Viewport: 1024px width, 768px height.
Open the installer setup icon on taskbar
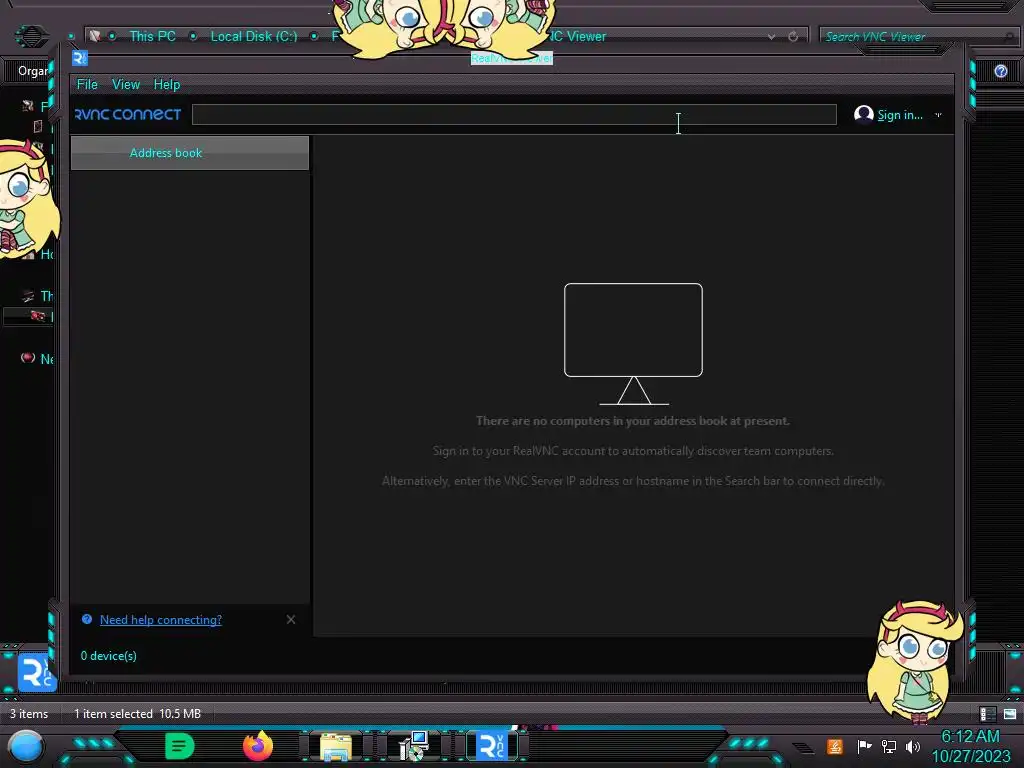click(413, 746)
